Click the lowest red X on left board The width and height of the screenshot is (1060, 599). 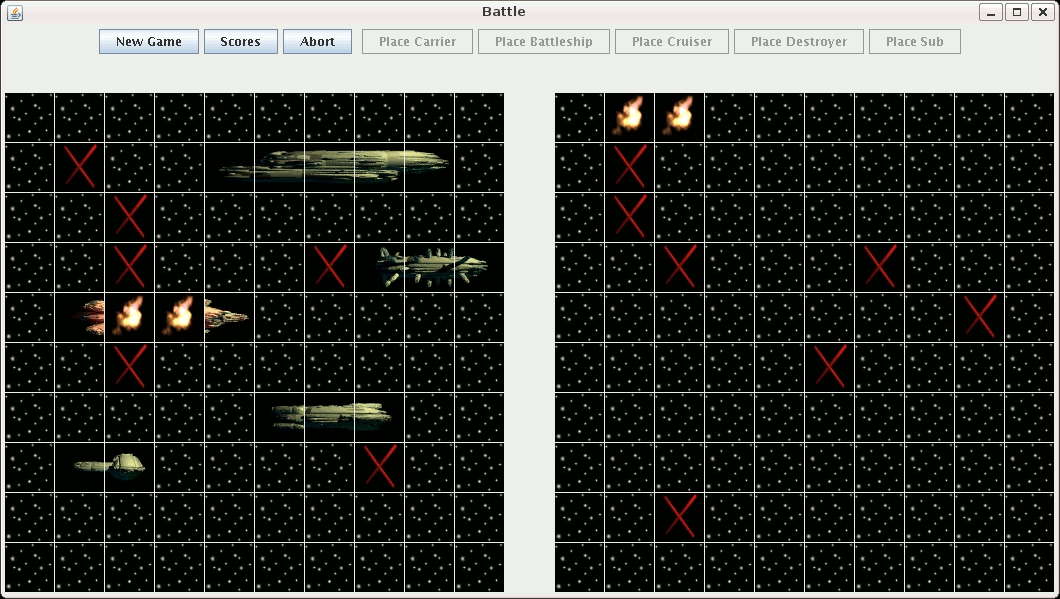tap(379, 467)
